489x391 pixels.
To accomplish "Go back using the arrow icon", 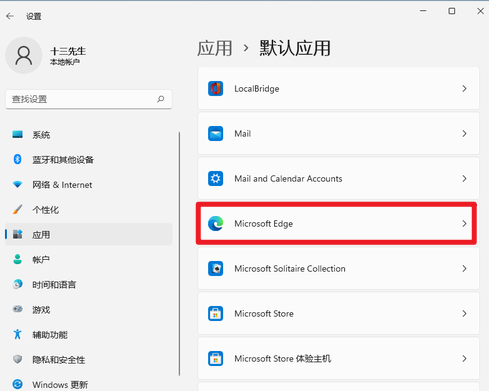I will [x=10, y=16].
